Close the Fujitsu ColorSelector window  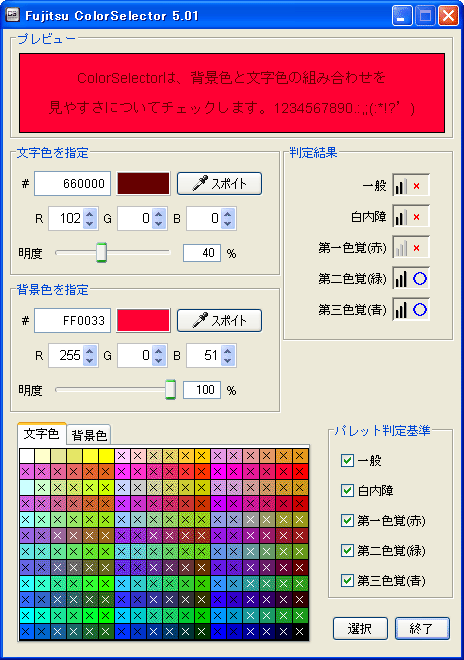(x=448, y=16)
